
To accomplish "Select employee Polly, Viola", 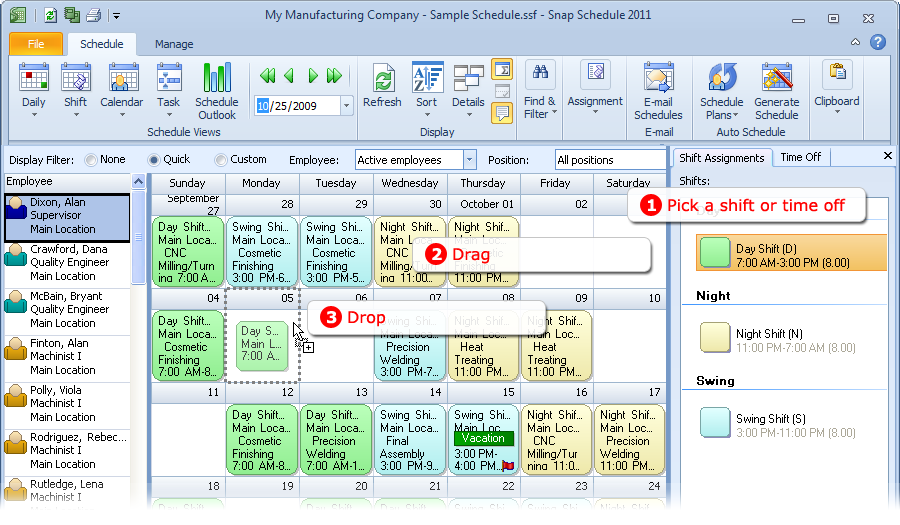I will tap(67, 405).
